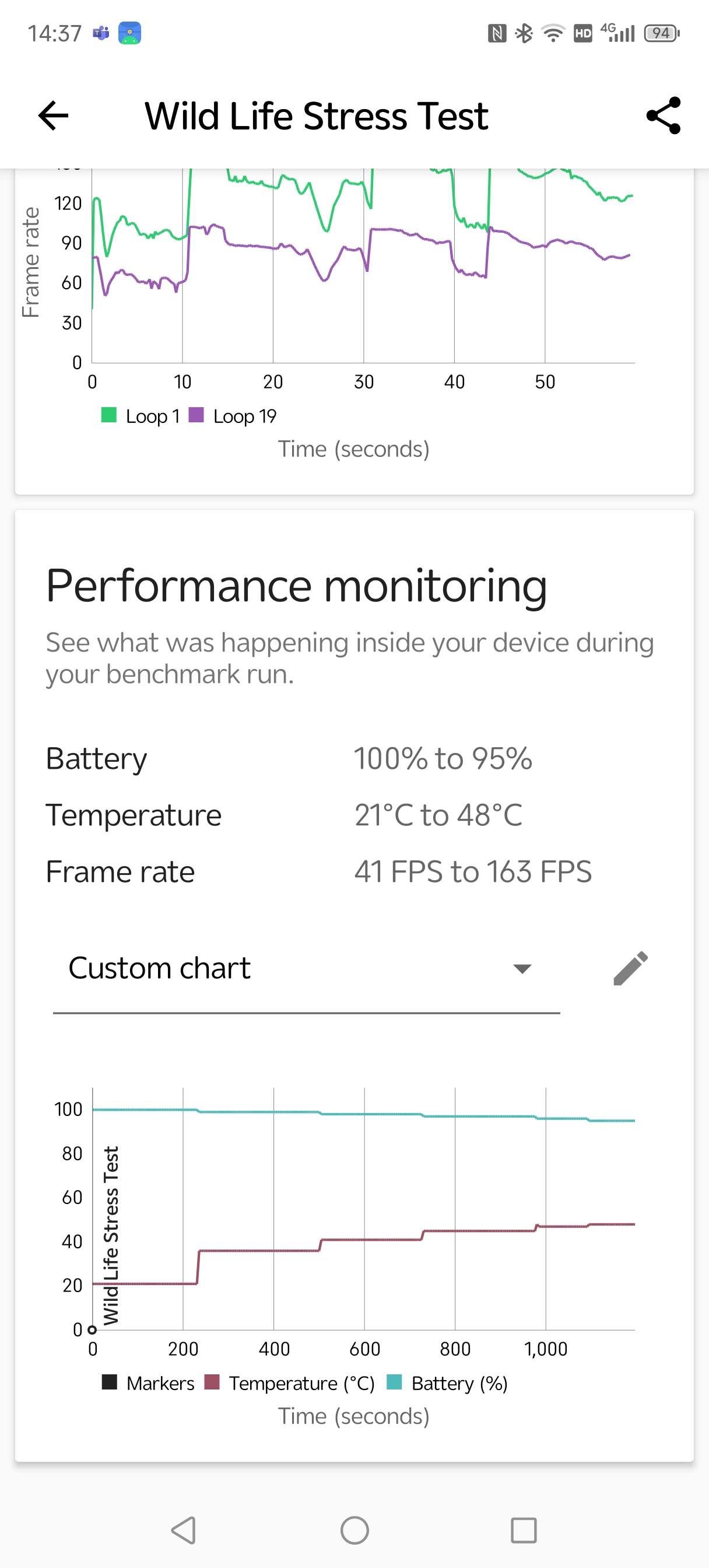Viewport: 709px width, 1568px height.
Task: Edit the custom chart with pencil icon
Action: point(630,968)
